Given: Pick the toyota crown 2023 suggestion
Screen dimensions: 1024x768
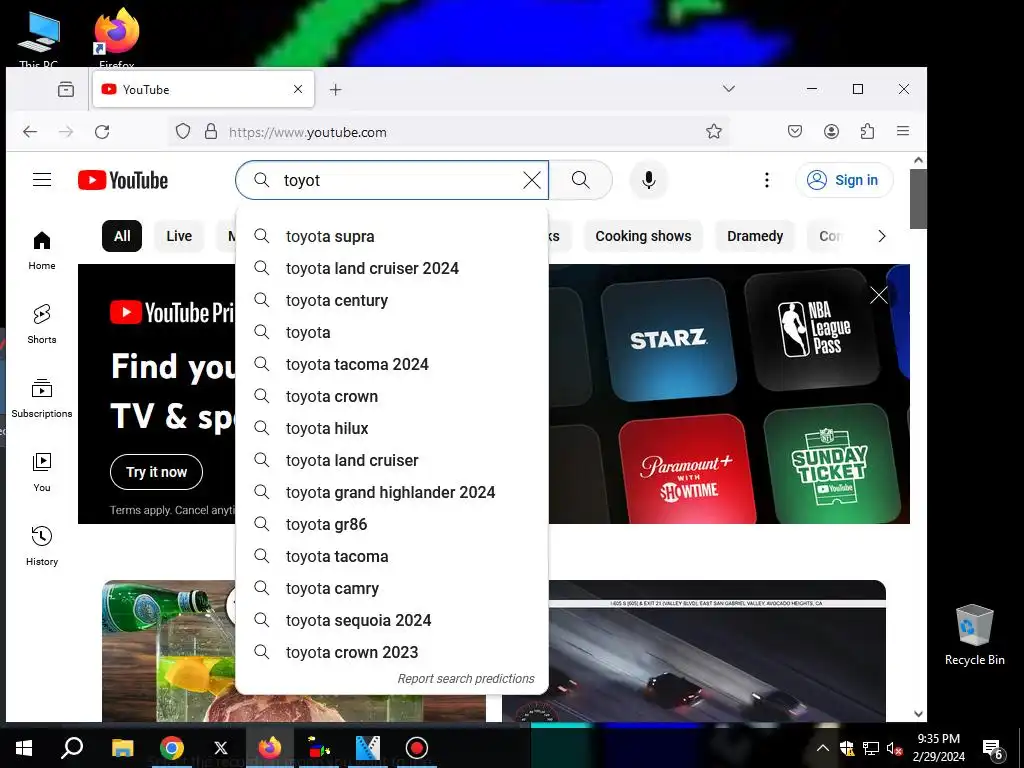Looking at the screenshot, I should click(x=392, y=652).
